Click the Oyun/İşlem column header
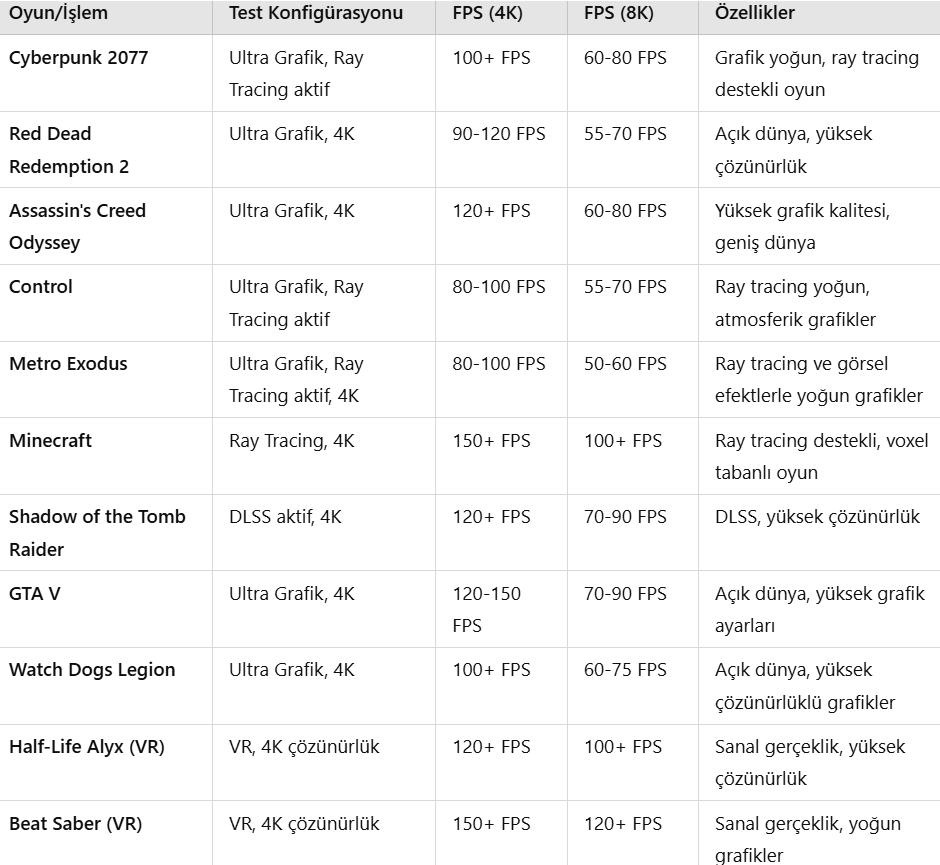940x865 pixels. pyautogui.click(x=58, y=13)
